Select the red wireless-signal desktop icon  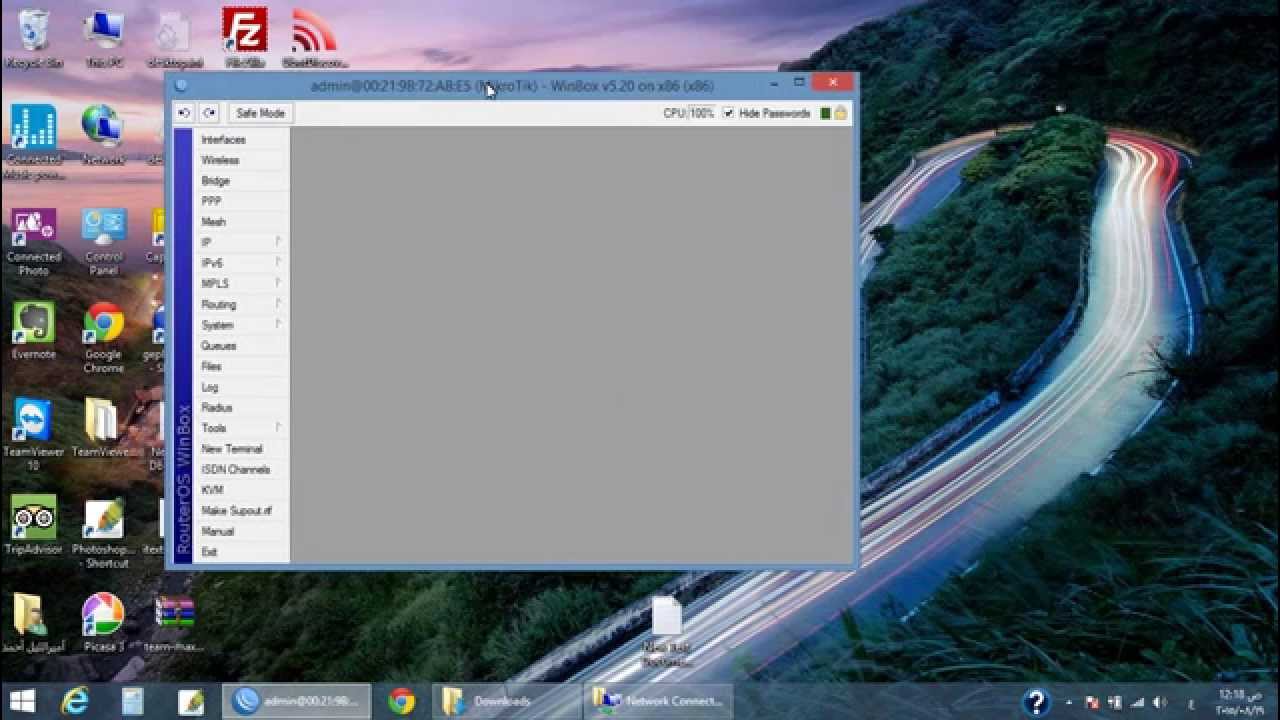coord(314,38)
